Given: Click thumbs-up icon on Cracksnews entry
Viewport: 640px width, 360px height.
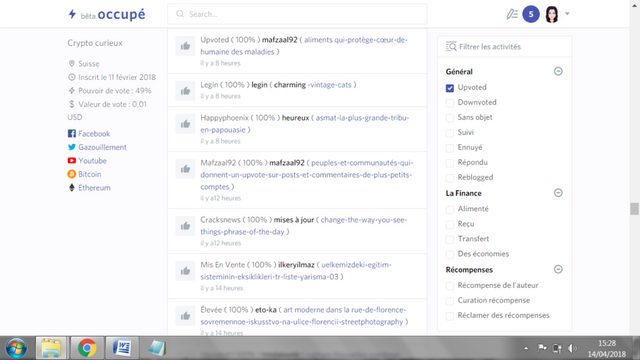Looking at the screenshot, I should (x=185, y=226).
